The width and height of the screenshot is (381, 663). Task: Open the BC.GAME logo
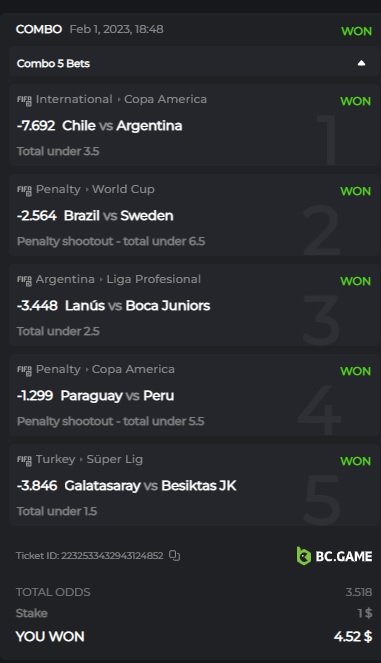334,556
